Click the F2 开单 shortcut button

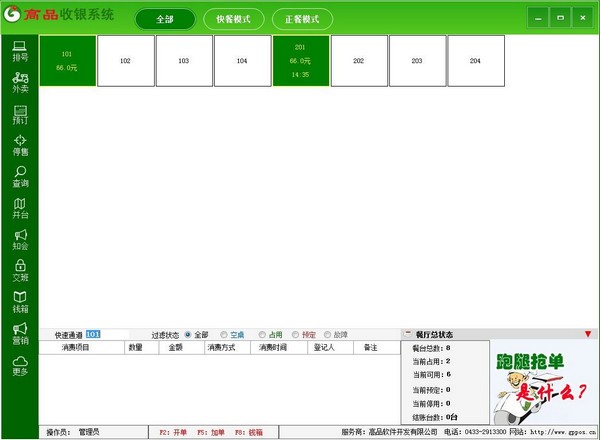(x=173, y=432)
